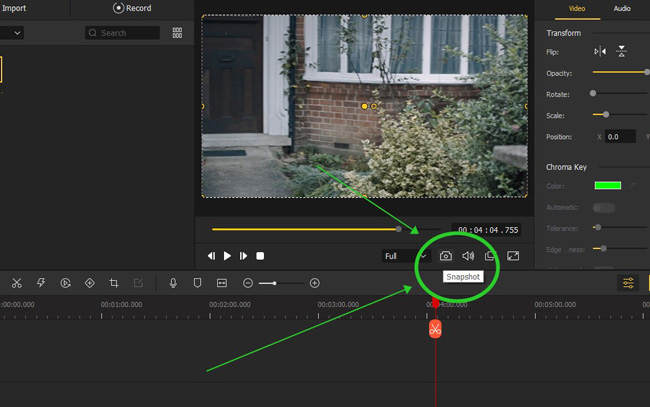Click the Search media field
The width and height of the screenshot is (650, 407).
click(x=122, y=33)
